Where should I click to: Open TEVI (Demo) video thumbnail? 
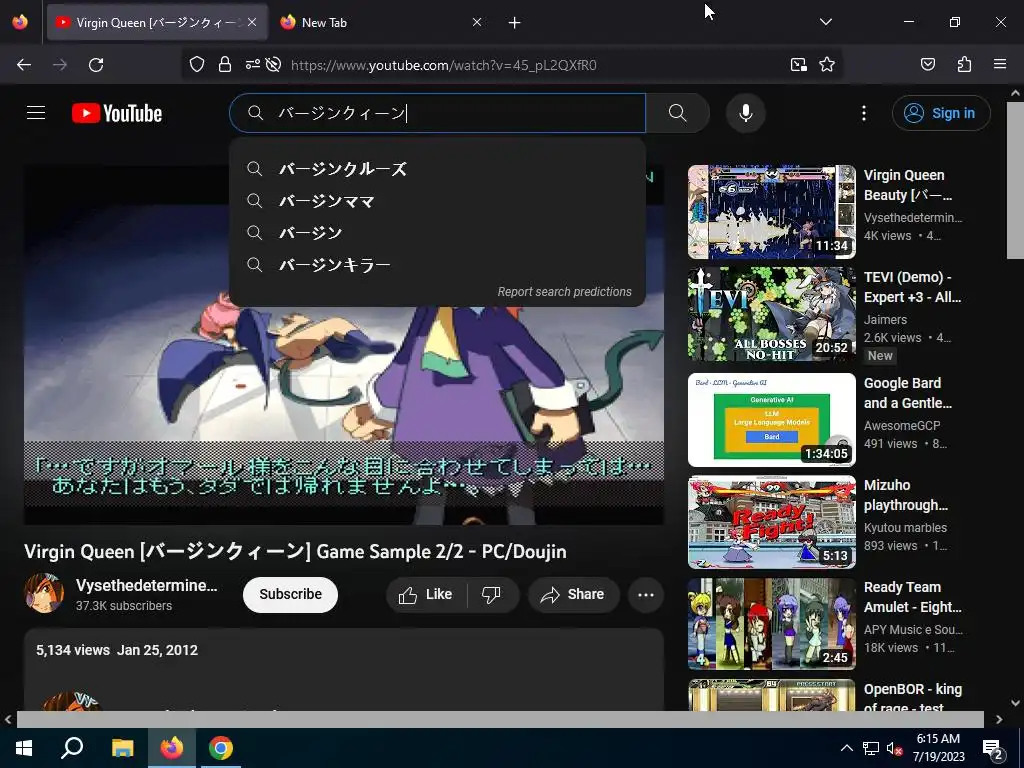coord(771,314)
